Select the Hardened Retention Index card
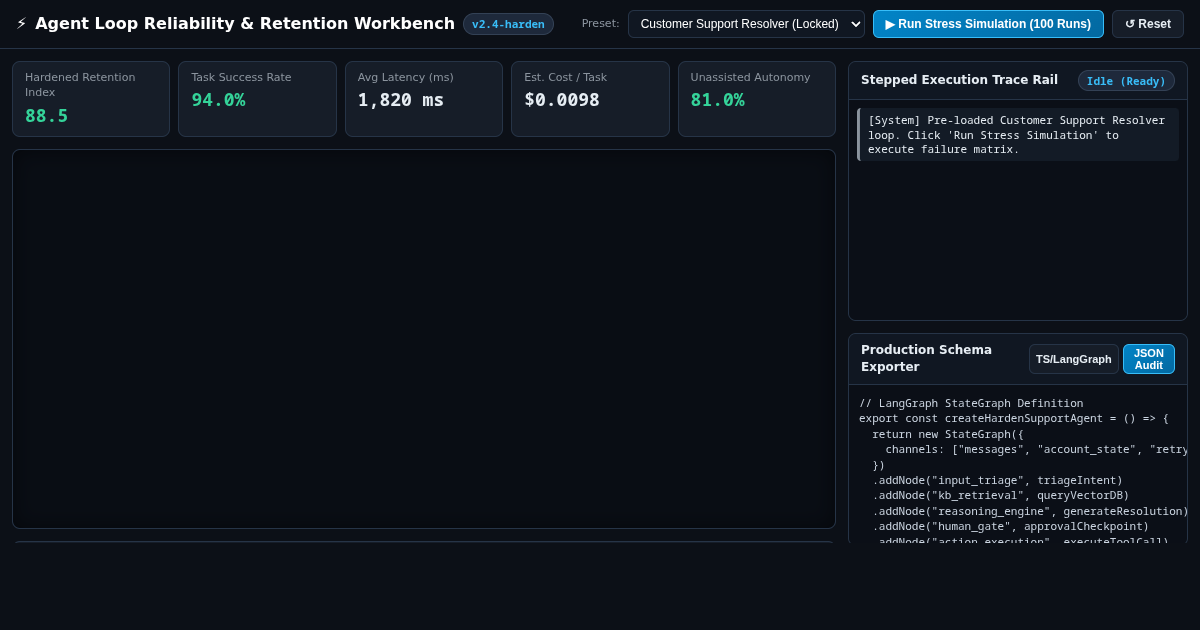Image resolution: width=1200 pixels, height=630 pixels. (91, 99)
